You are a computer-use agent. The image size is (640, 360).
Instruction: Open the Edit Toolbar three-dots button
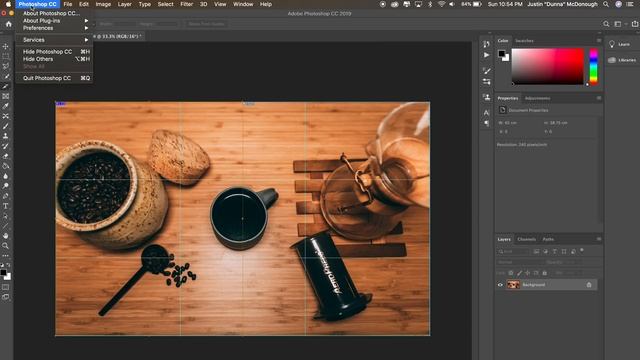tap(6, 256)
